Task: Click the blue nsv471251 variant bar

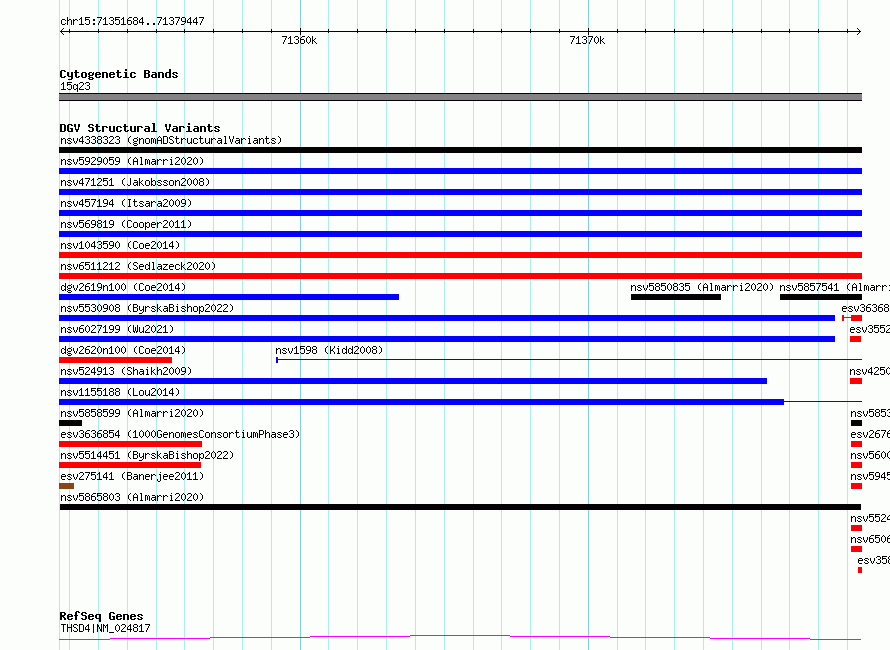Action: click(x=460, y=192)
